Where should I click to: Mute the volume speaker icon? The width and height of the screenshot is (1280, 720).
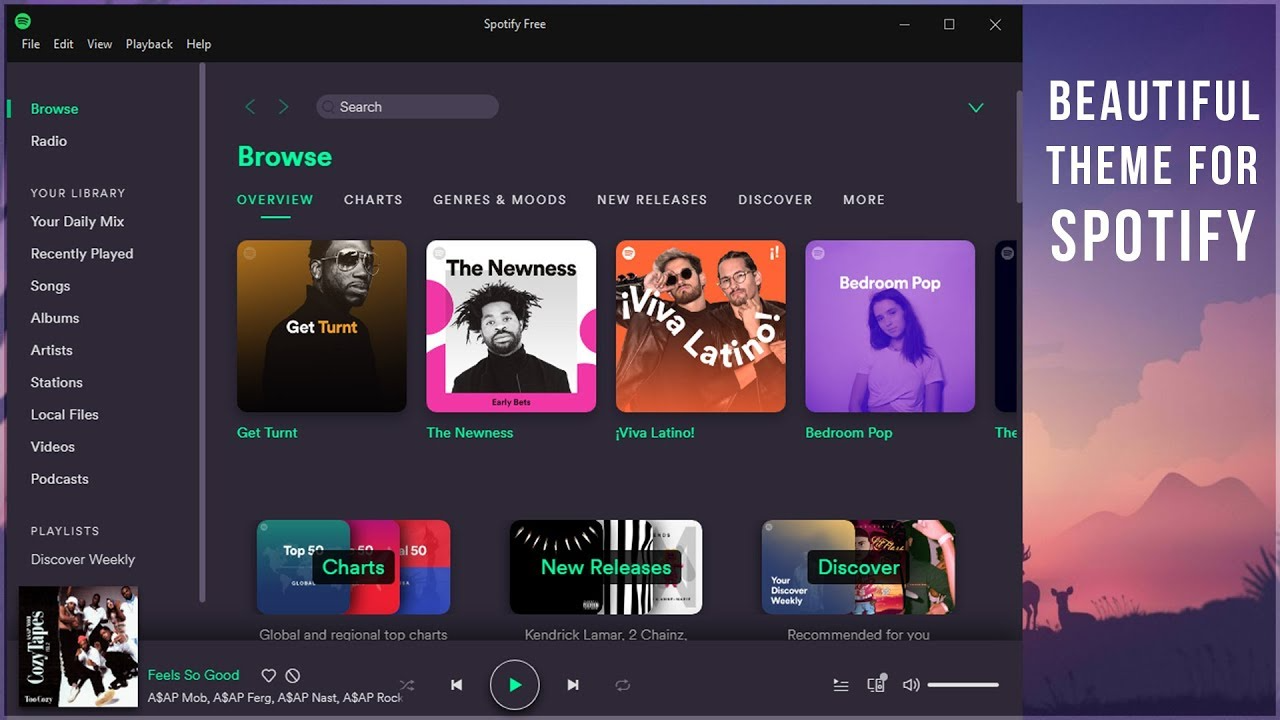pyautogui.click(x=911, y=685)
